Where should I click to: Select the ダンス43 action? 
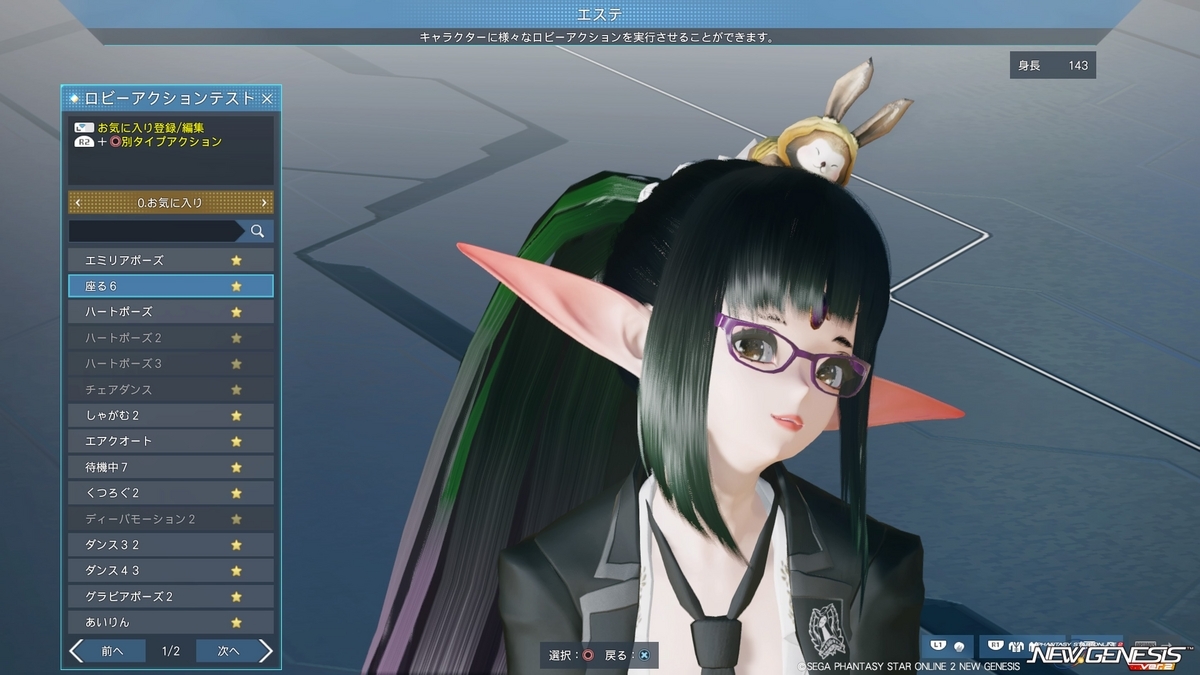click(171, 571)
